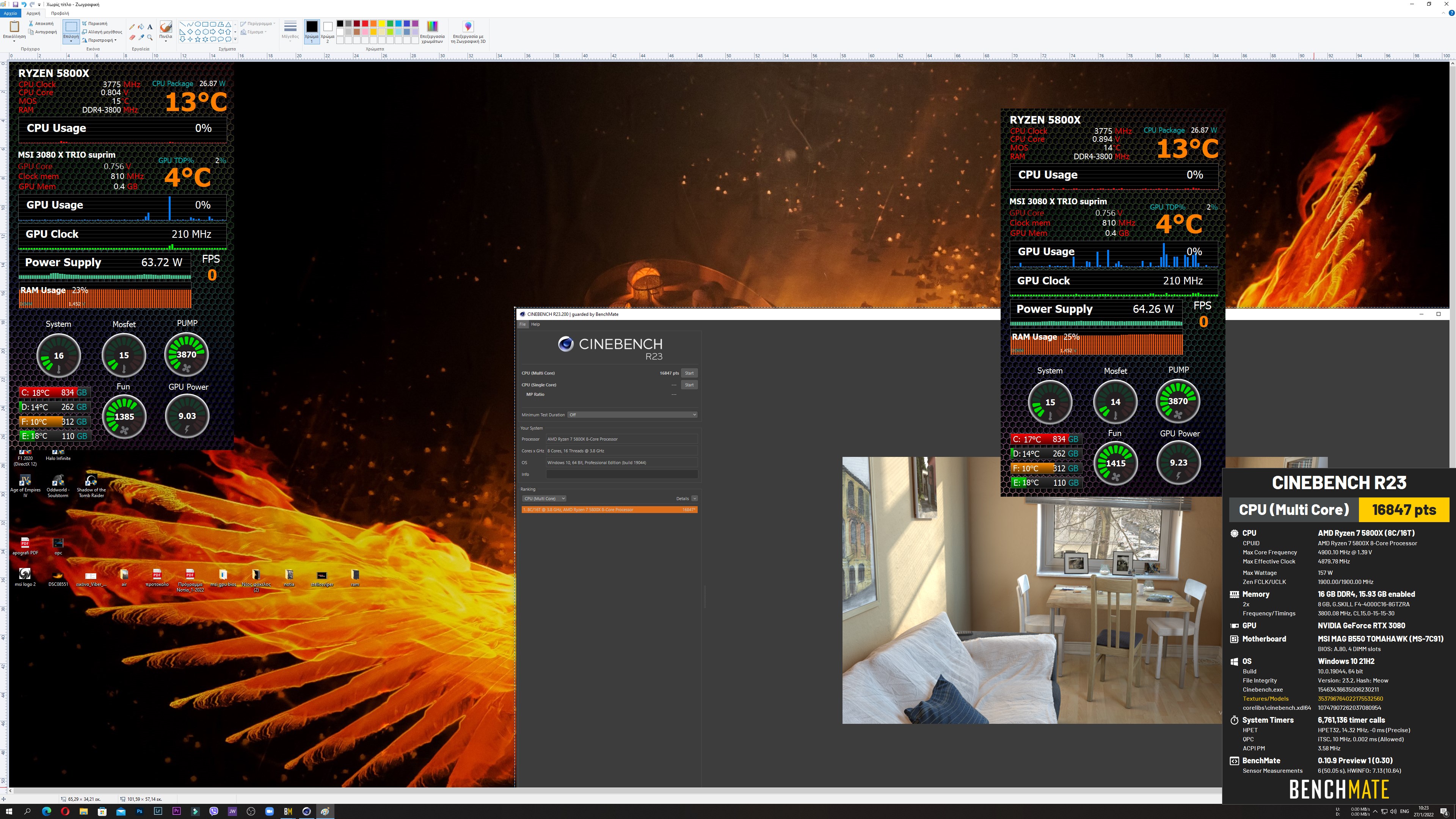Select the Χρώμα 1 foreground color box
Image resolution: width=1456 pixels, height=819 pixels.
tap(311, 31)
